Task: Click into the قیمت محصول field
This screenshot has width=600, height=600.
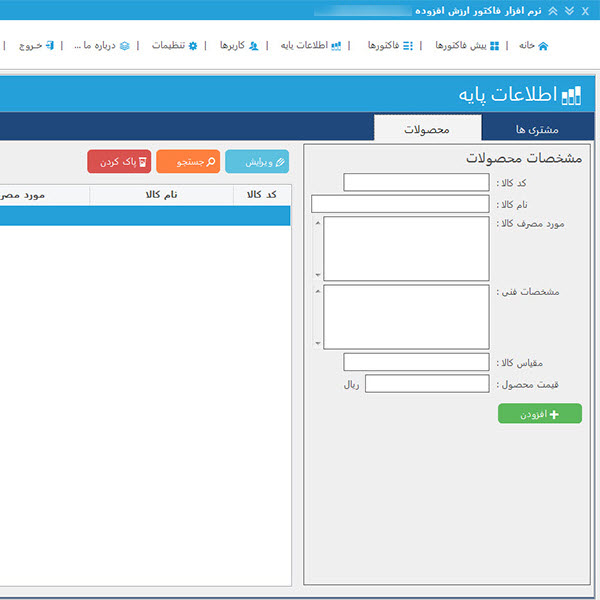Action: (x=427, y=383)
